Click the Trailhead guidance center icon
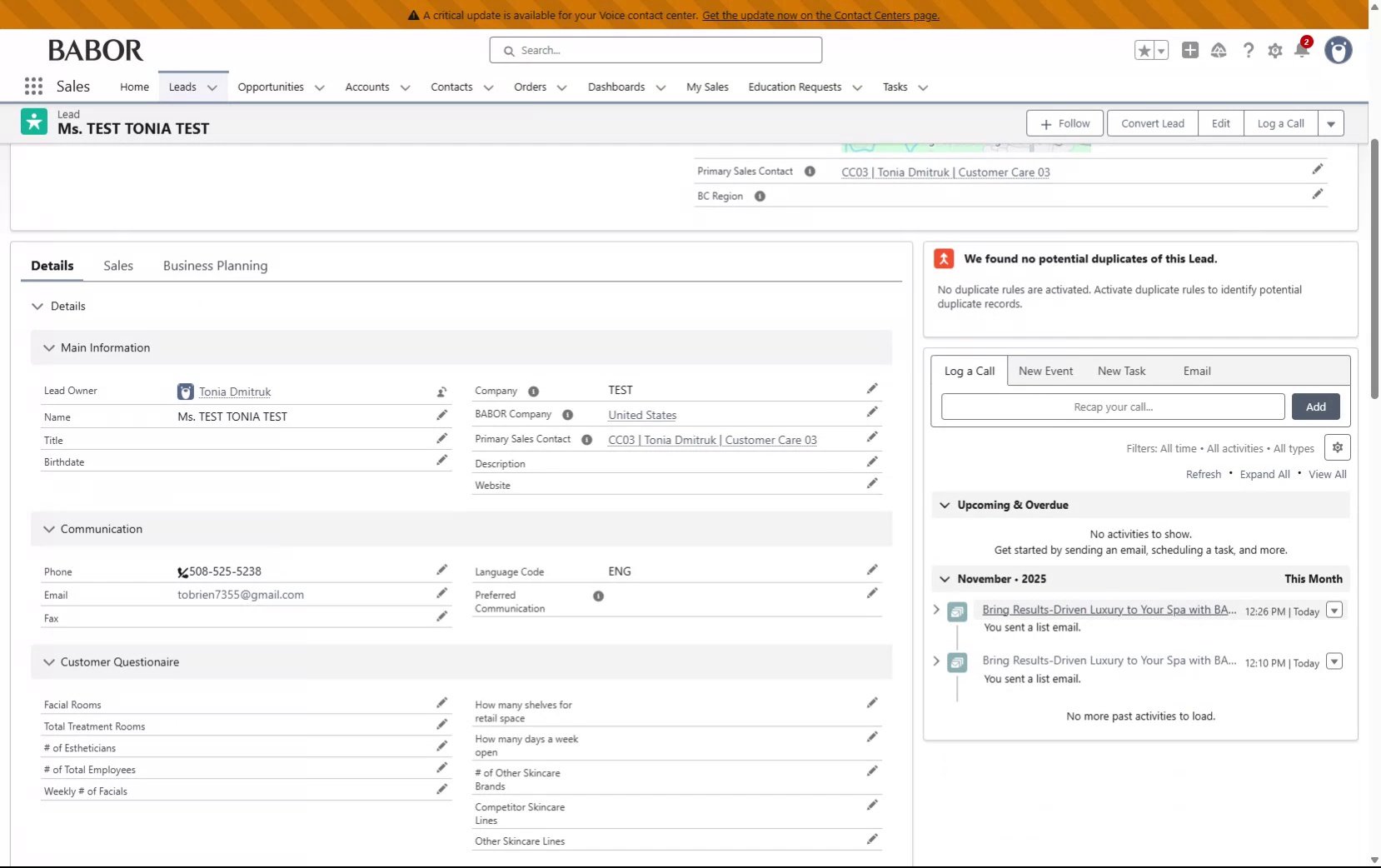Image resolution: width=1381 pixels, height=868 pixels. tap(1219, 50)
